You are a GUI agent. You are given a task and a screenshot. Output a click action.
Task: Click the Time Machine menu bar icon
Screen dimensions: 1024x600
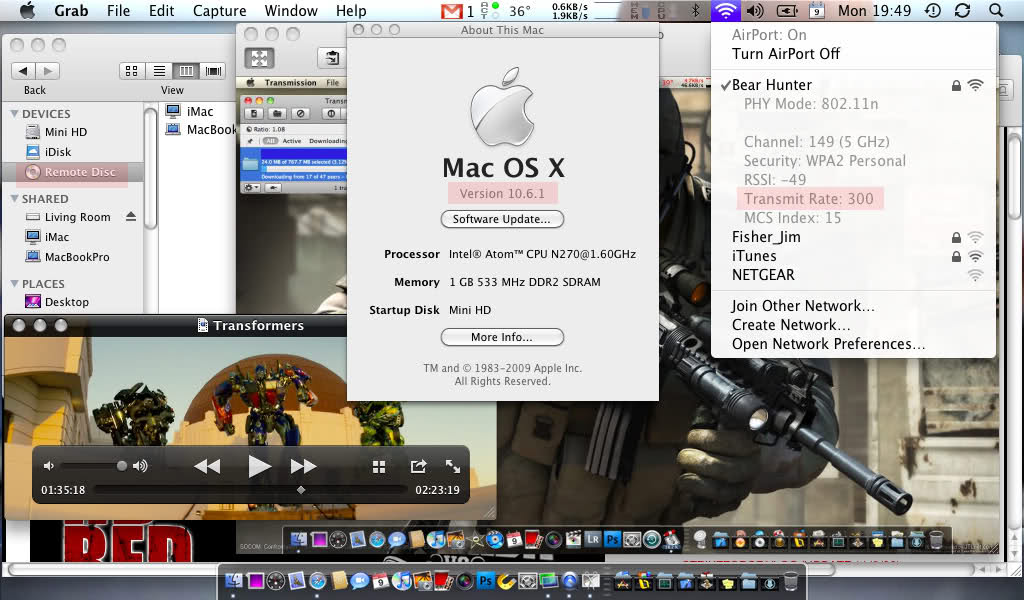point(932,11)
